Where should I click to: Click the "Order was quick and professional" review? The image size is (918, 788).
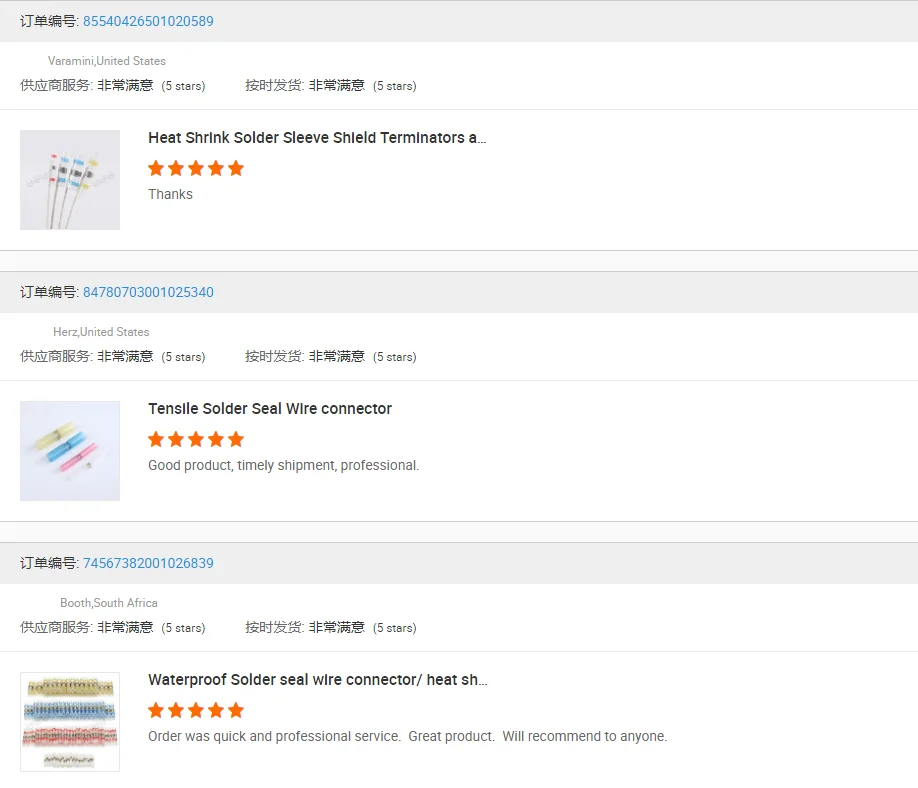coord(407,736)
